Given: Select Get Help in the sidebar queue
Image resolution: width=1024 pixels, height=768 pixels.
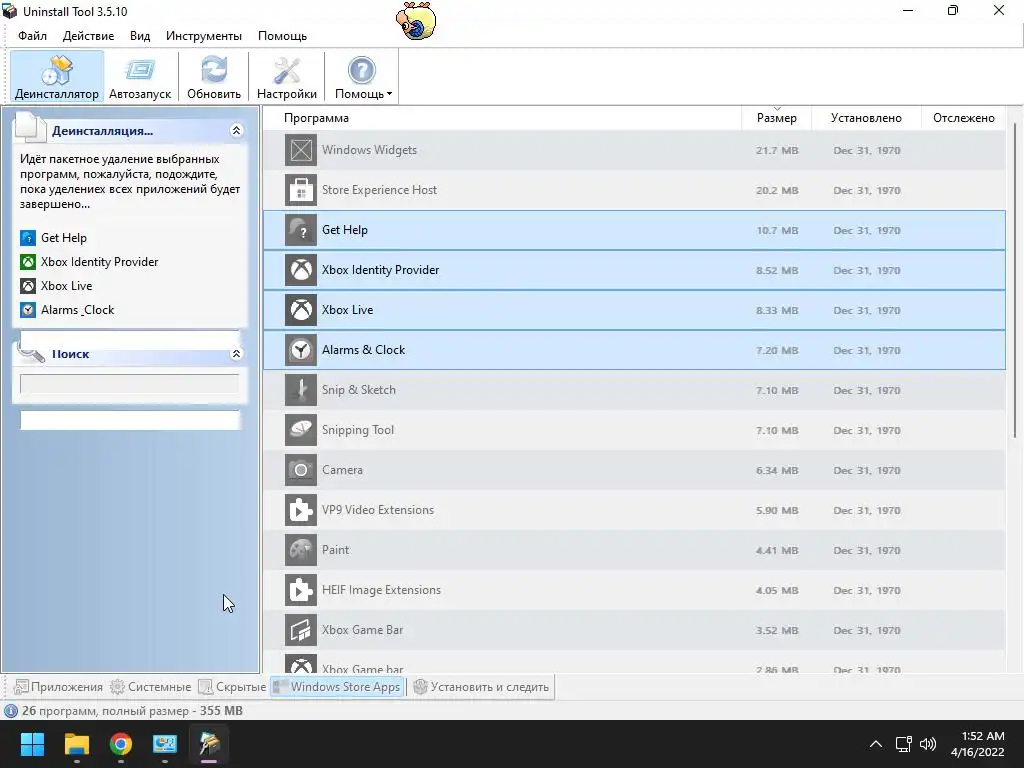Looking at the screenshot, I should tap(64, 238).
